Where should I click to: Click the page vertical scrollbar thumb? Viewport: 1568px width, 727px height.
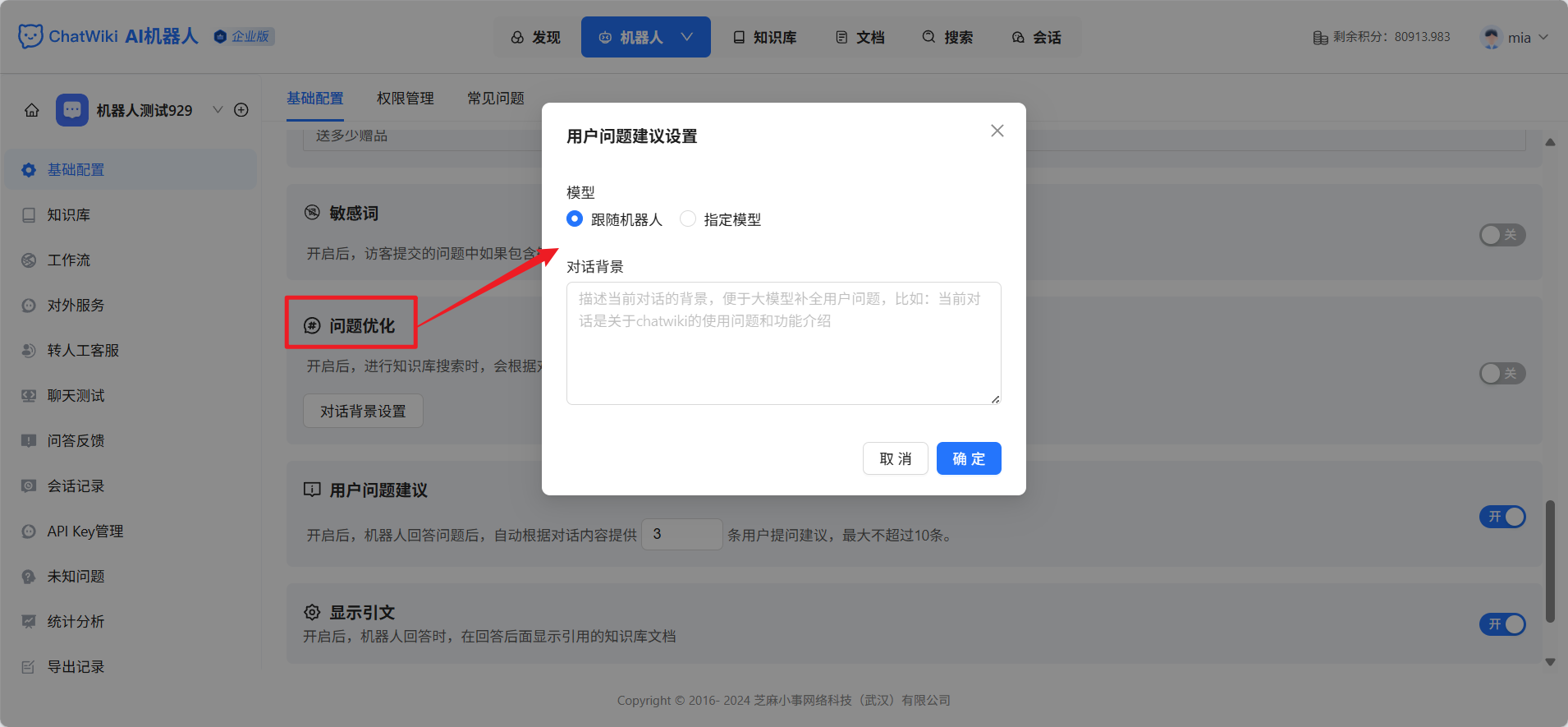[1550, 561]
